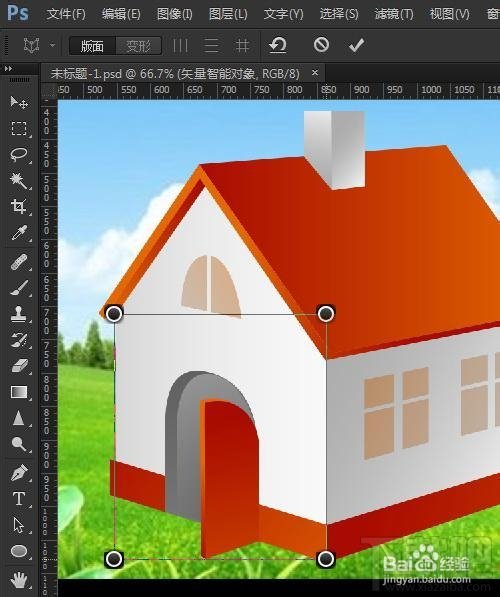Select the Eyedropper tool
500x597 pixels.
pos(19,232)
